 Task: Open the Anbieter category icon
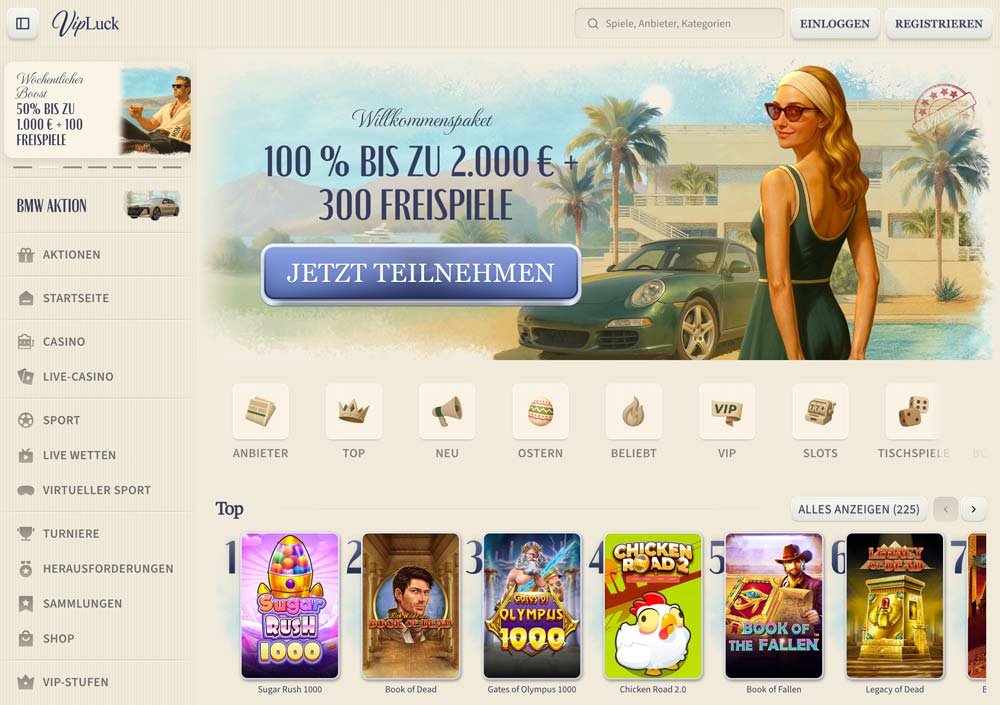(260, 412)
